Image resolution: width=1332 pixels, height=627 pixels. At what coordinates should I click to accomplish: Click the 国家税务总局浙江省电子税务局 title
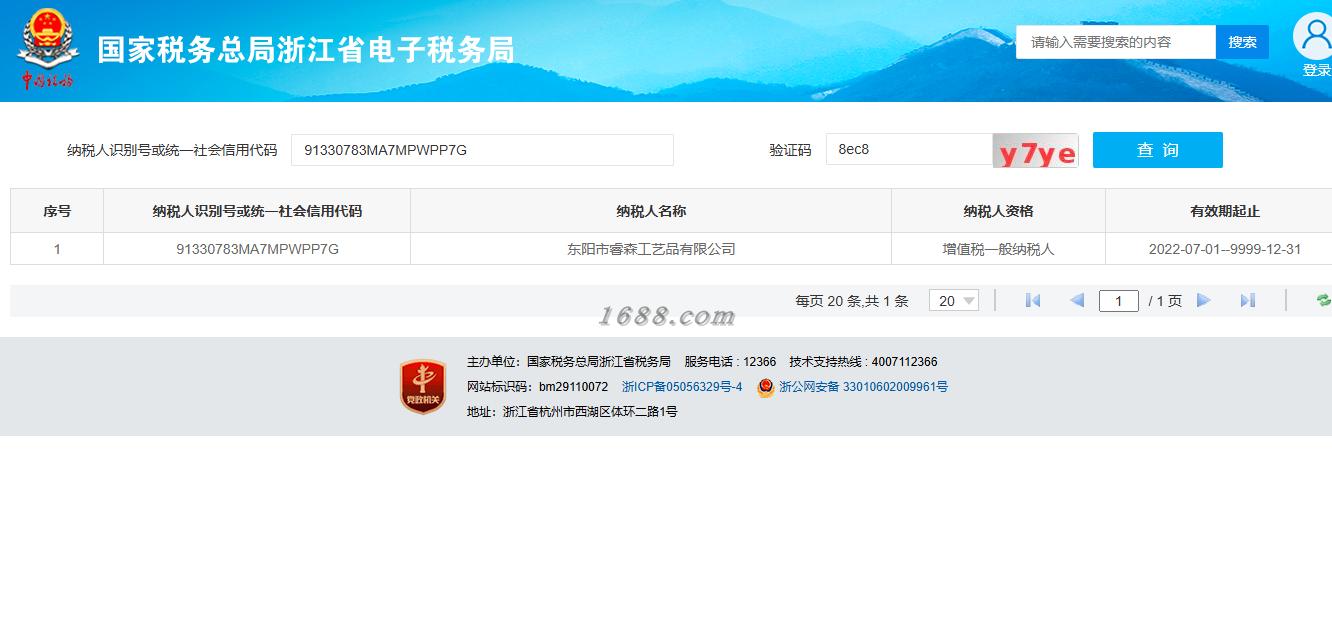[x=306, y=50]
